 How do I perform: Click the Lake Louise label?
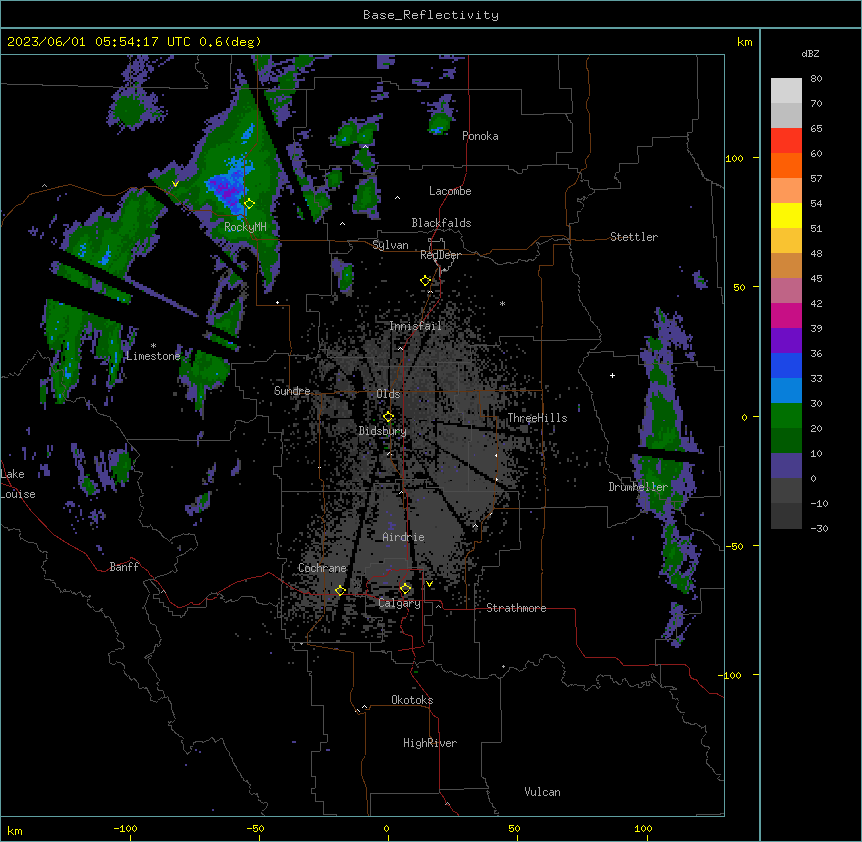pyautogui.click(x=18, y=484)
